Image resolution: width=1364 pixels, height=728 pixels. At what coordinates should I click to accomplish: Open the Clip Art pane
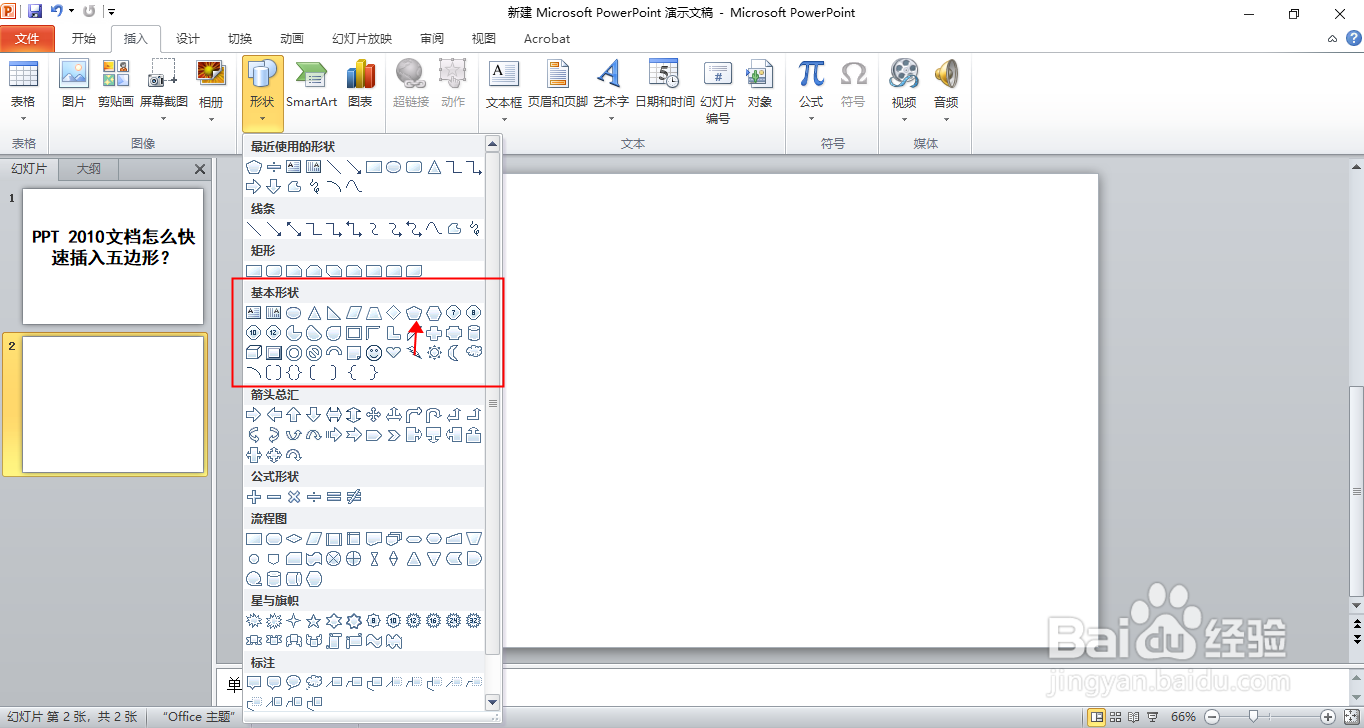point(116,84)
